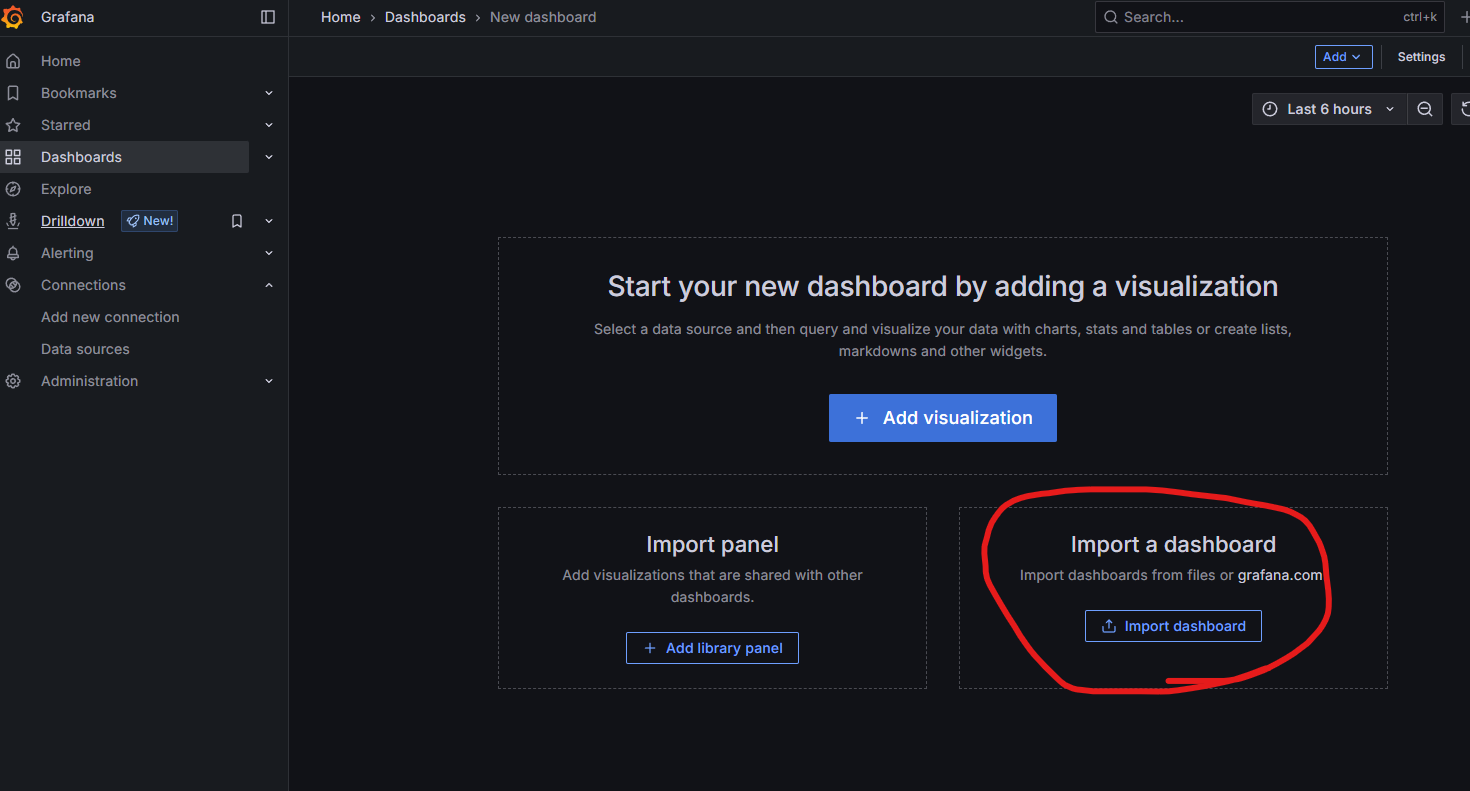Screen dimensions: 1470x791
Task: Open Drilldown in the sidebar
Action: (x=73, y=221)
